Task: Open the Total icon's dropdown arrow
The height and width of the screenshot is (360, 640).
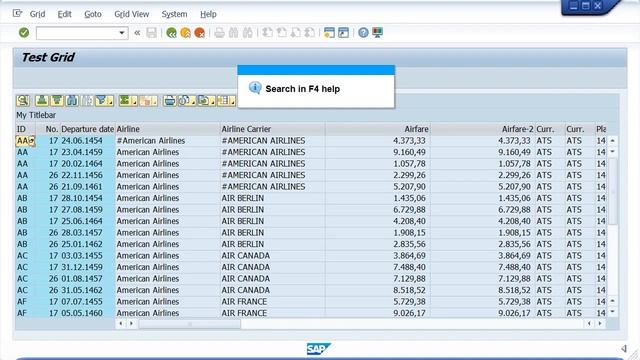Action: point(134,101)
